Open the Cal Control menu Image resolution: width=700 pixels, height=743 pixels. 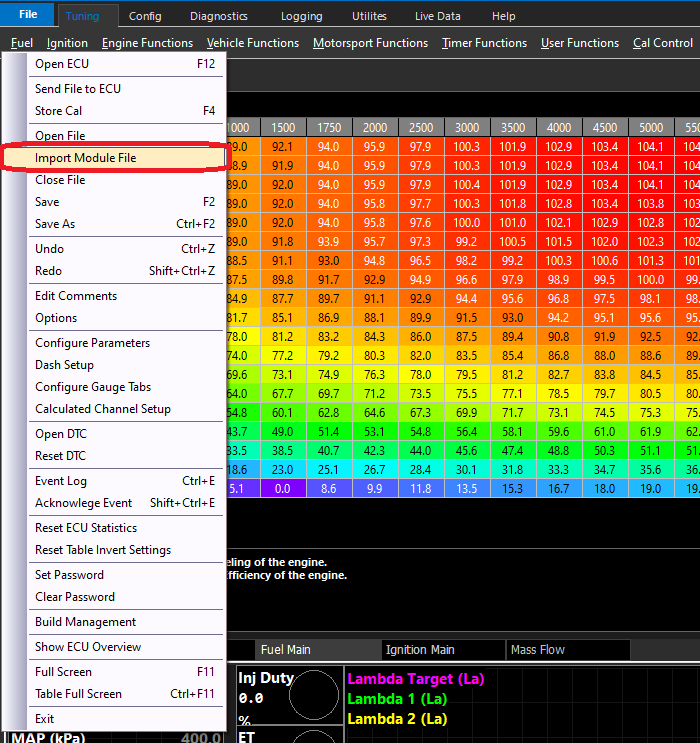pos(663,43)
